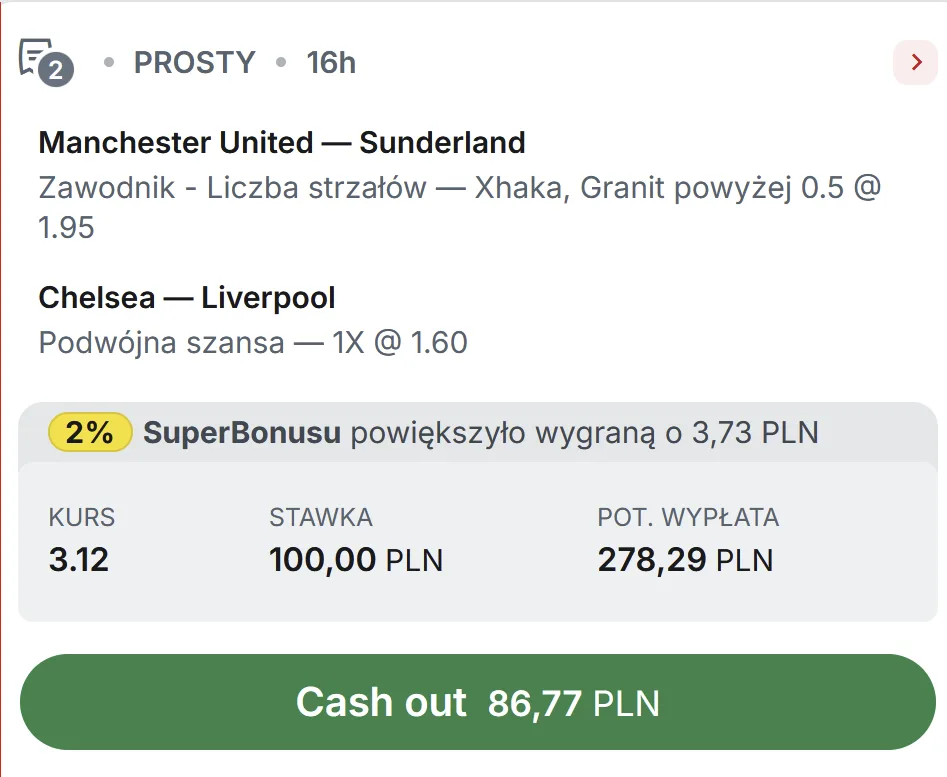Click the 278,29 PLN potential payout
The height and width of the screenshot is (777, 947).
(x=685, y=559)
